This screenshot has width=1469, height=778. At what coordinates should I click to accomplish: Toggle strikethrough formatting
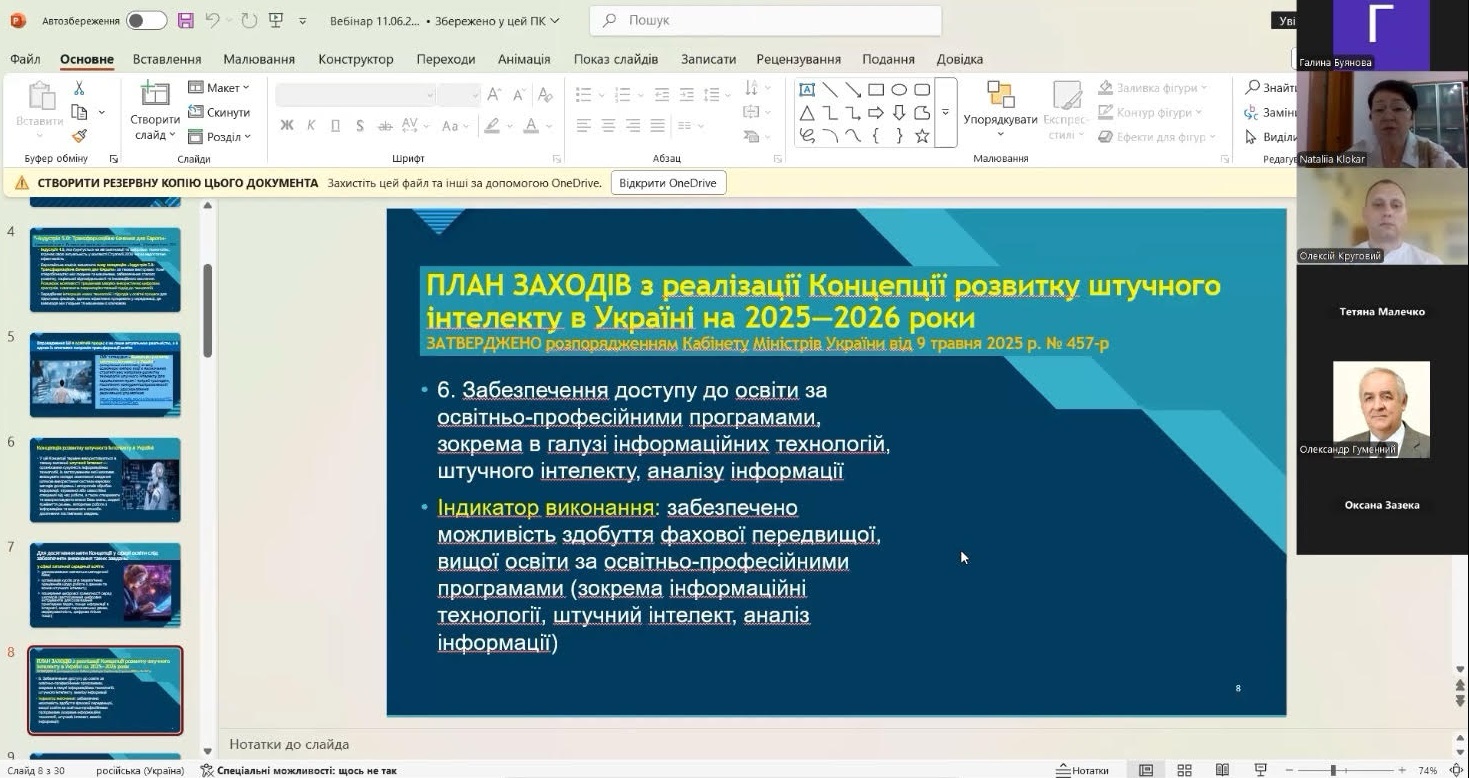pos(383,126)
